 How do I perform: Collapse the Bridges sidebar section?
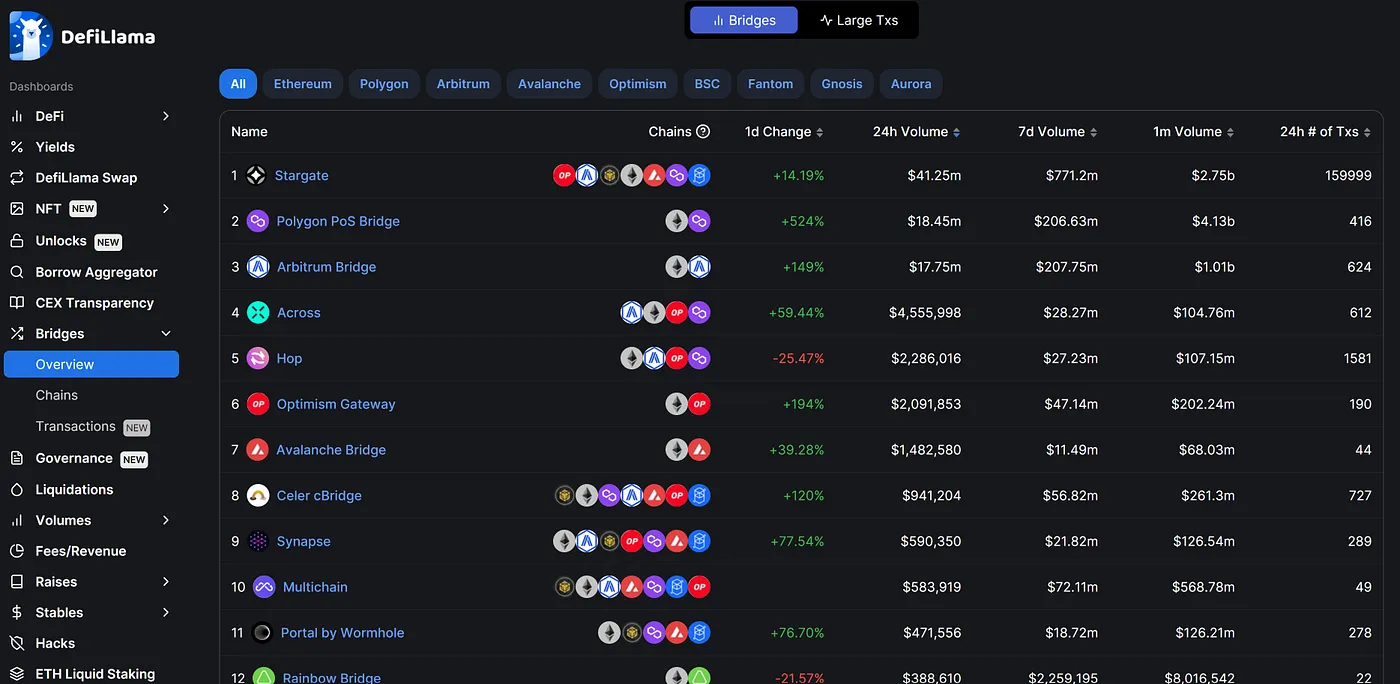pyautogui.click(x=166, y=334)
